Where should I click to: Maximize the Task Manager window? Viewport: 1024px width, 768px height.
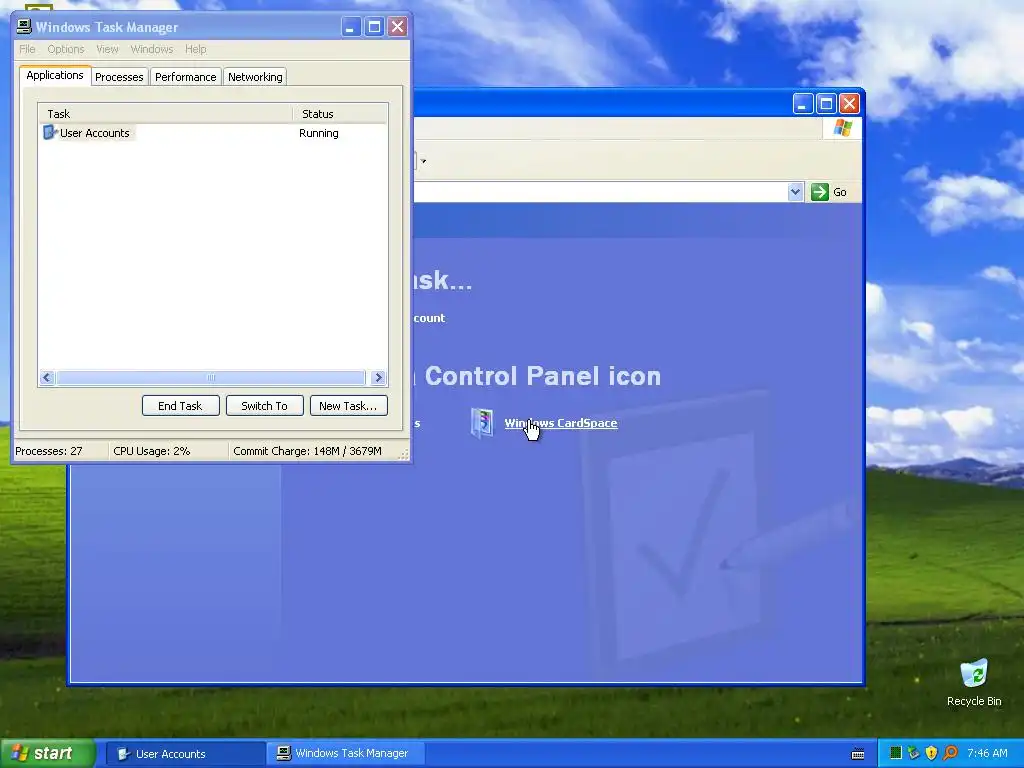(374, 27)
